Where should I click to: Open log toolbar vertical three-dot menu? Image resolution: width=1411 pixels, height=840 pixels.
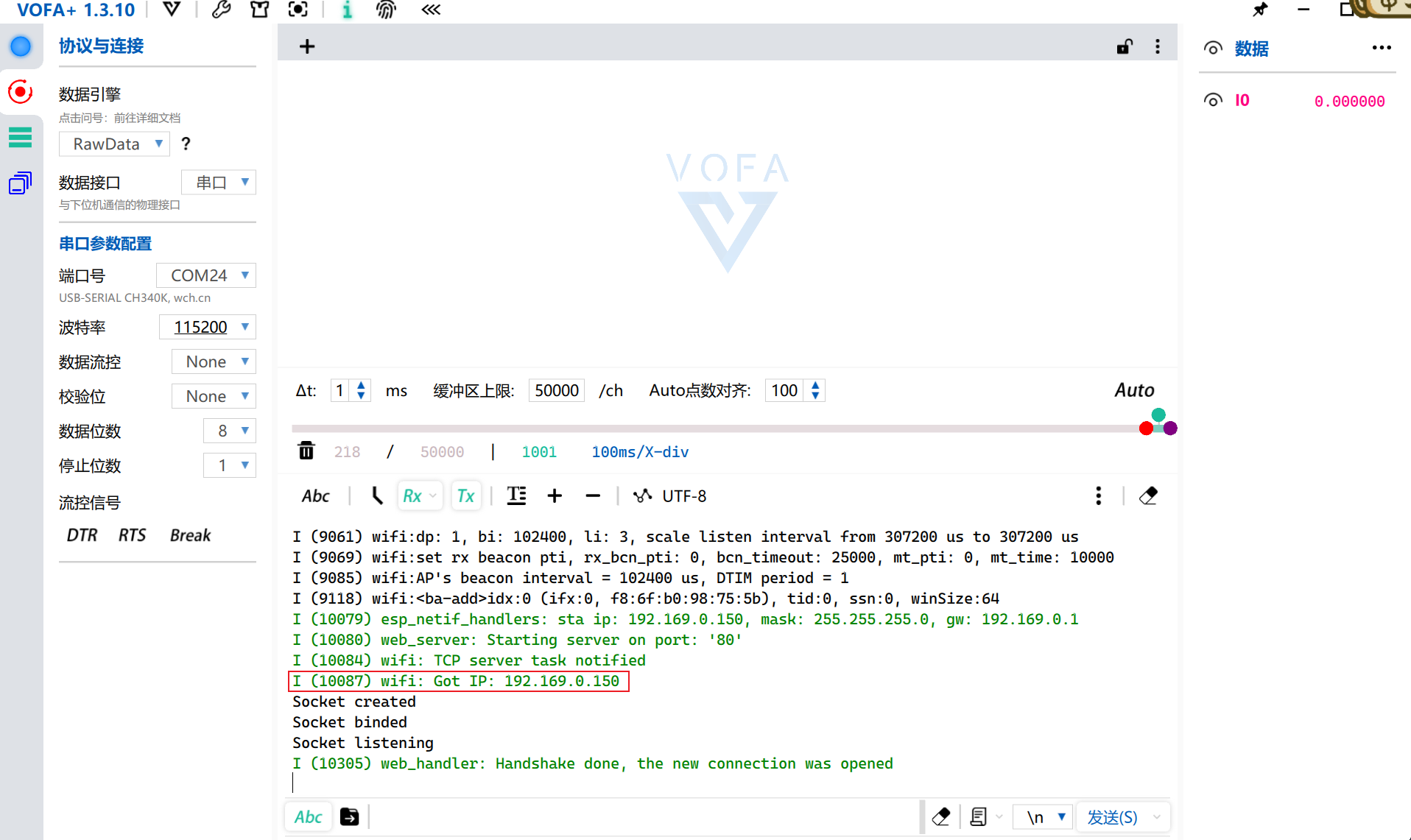point(1099,495)
